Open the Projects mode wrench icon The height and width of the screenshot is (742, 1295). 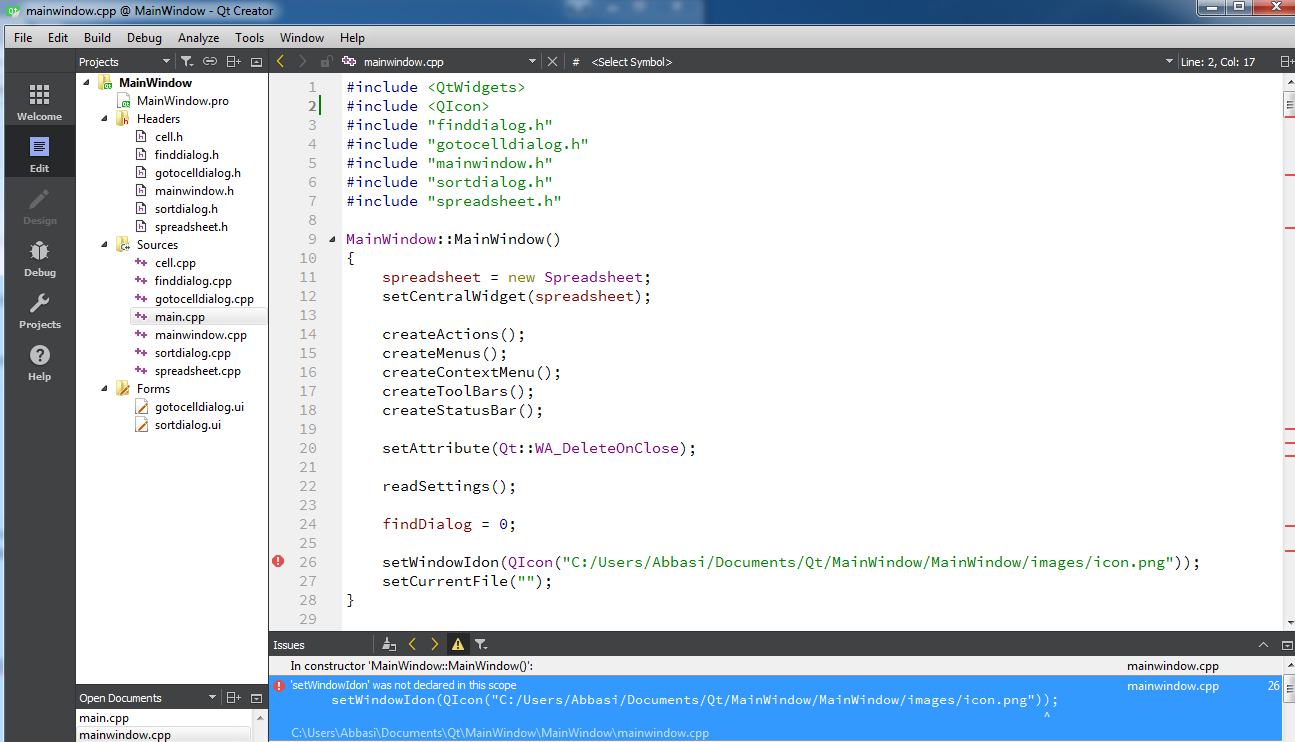pos(39,311)
